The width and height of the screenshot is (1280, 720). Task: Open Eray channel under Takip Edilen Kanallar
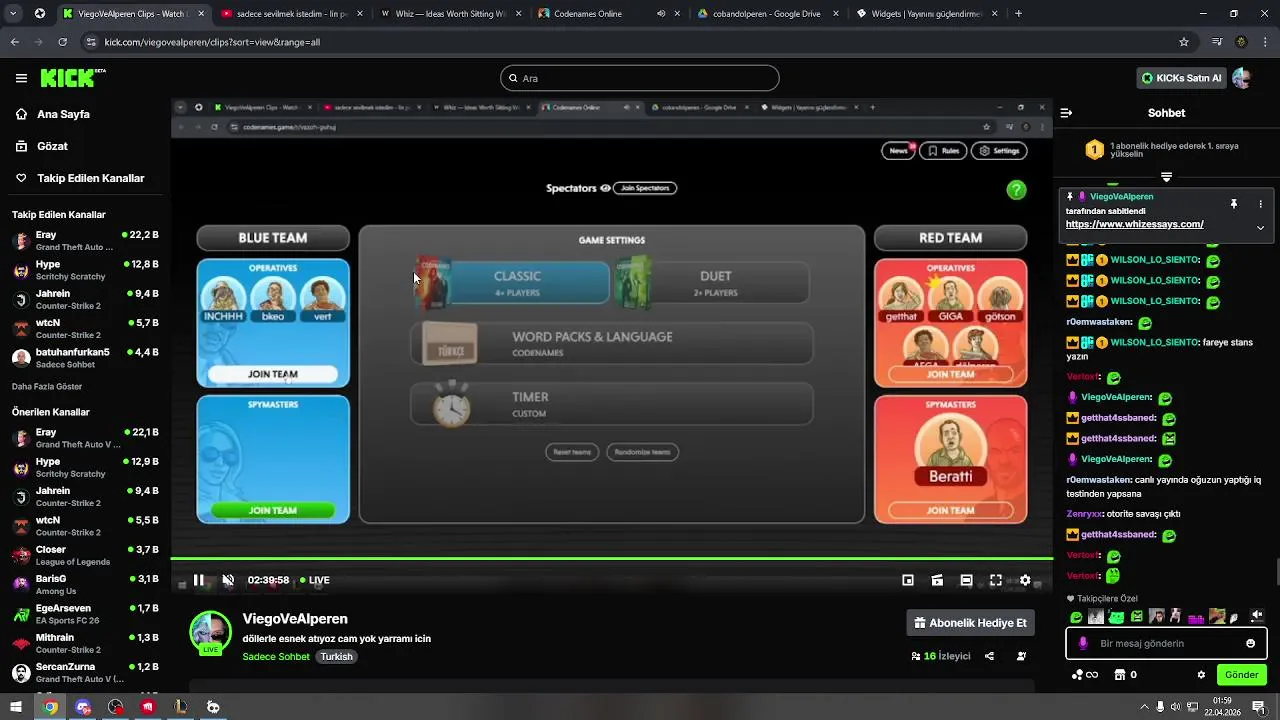coord(85,241)
